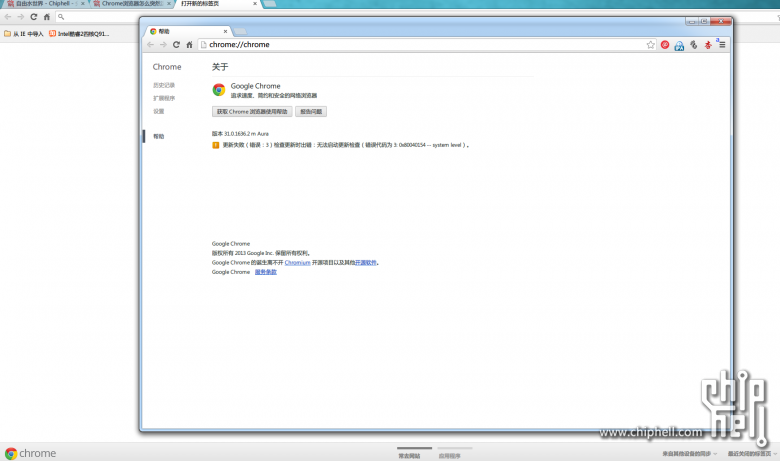Viewport: 780px width, 461px height.
Task: Open 历史记录 in Chrome sidebar
Action: point(164,86)
